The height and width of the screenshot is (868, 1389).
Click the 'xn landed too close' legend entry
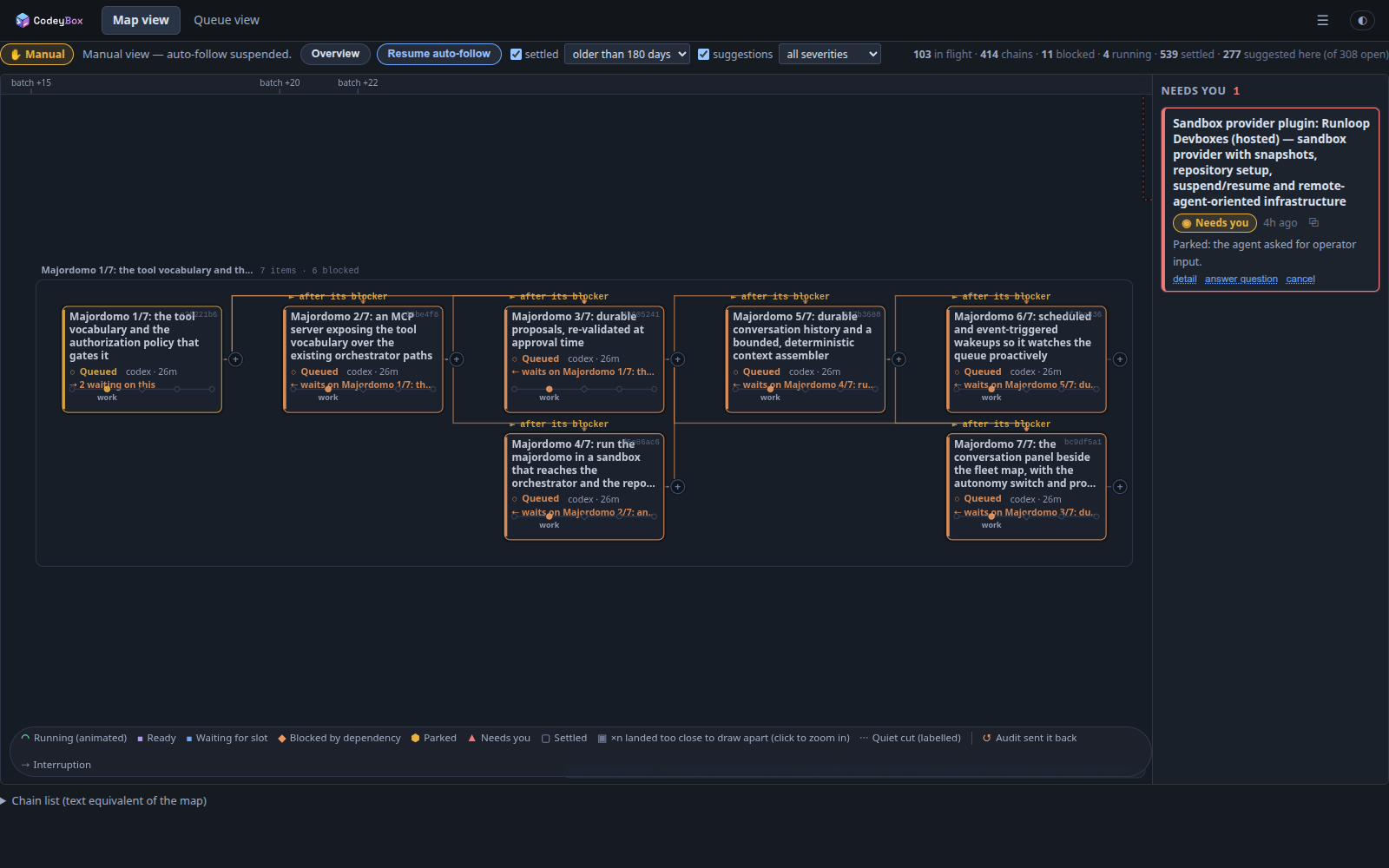(x=724, y=738)
